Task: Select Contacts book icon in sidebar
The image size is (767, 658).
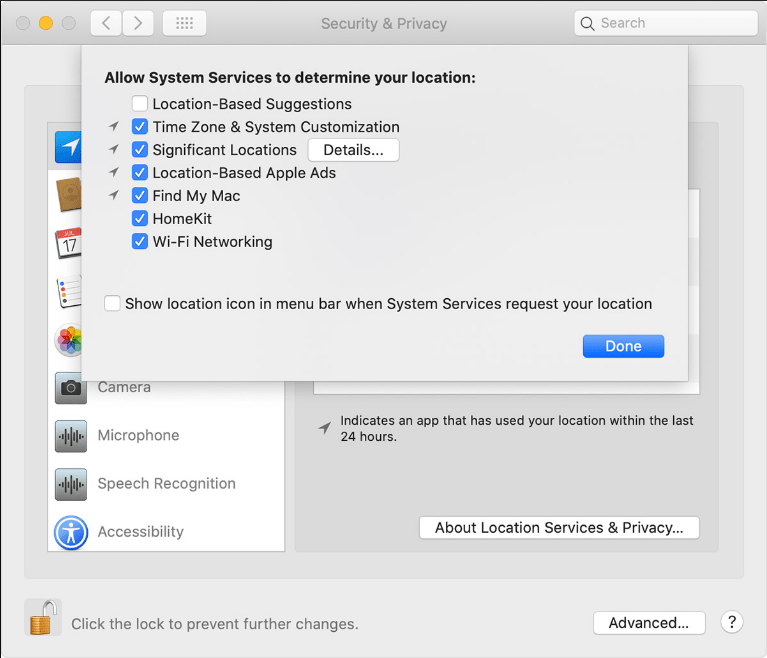Action: [x=68, y=195]
